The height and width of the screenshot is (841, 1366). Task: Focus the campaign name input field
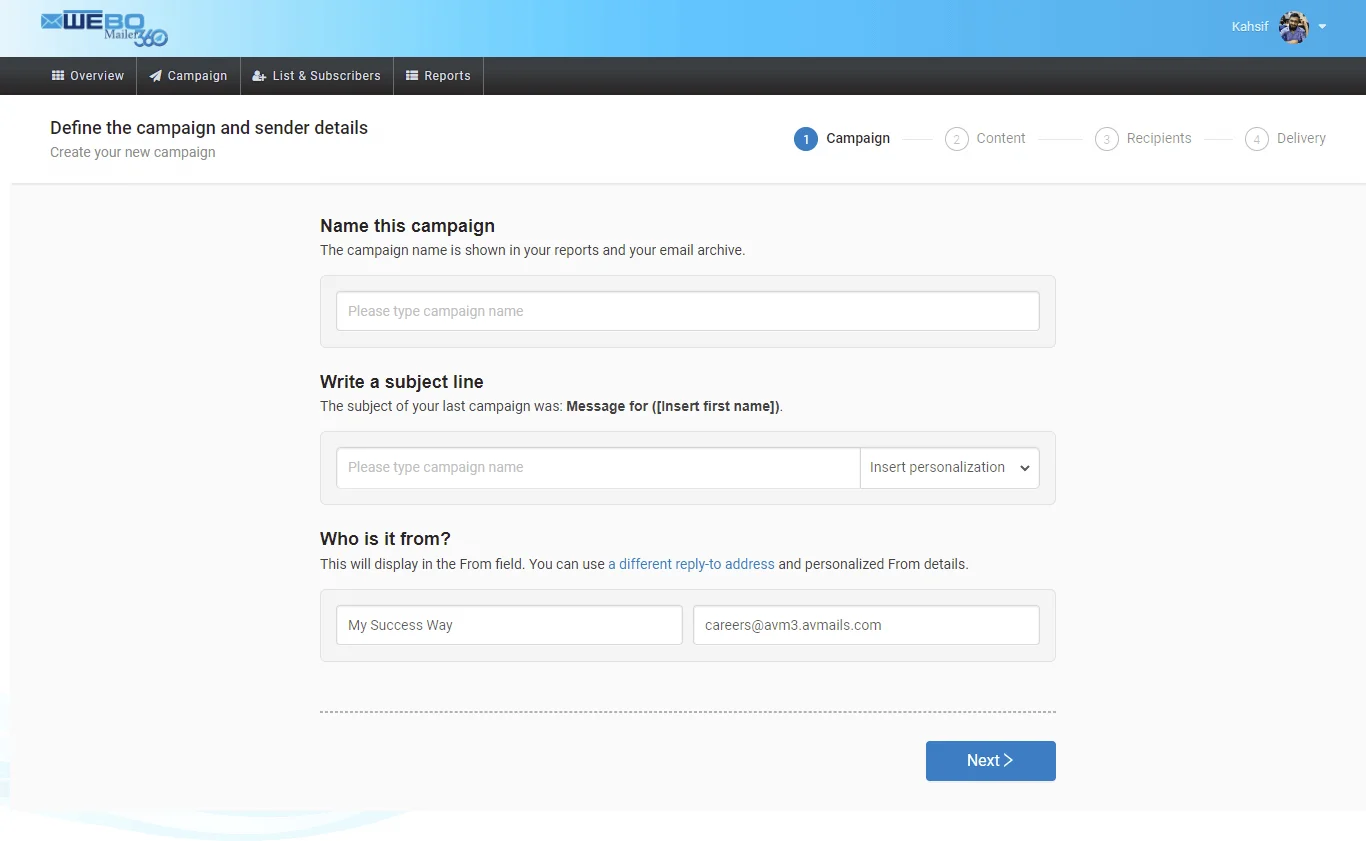point(687,311)
